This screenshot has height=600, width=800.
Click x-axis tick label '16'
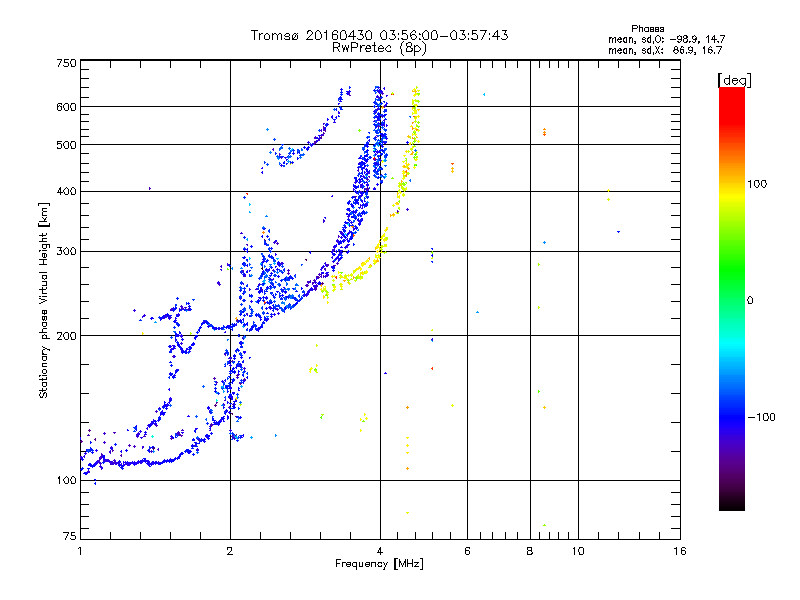coord(680,551)
